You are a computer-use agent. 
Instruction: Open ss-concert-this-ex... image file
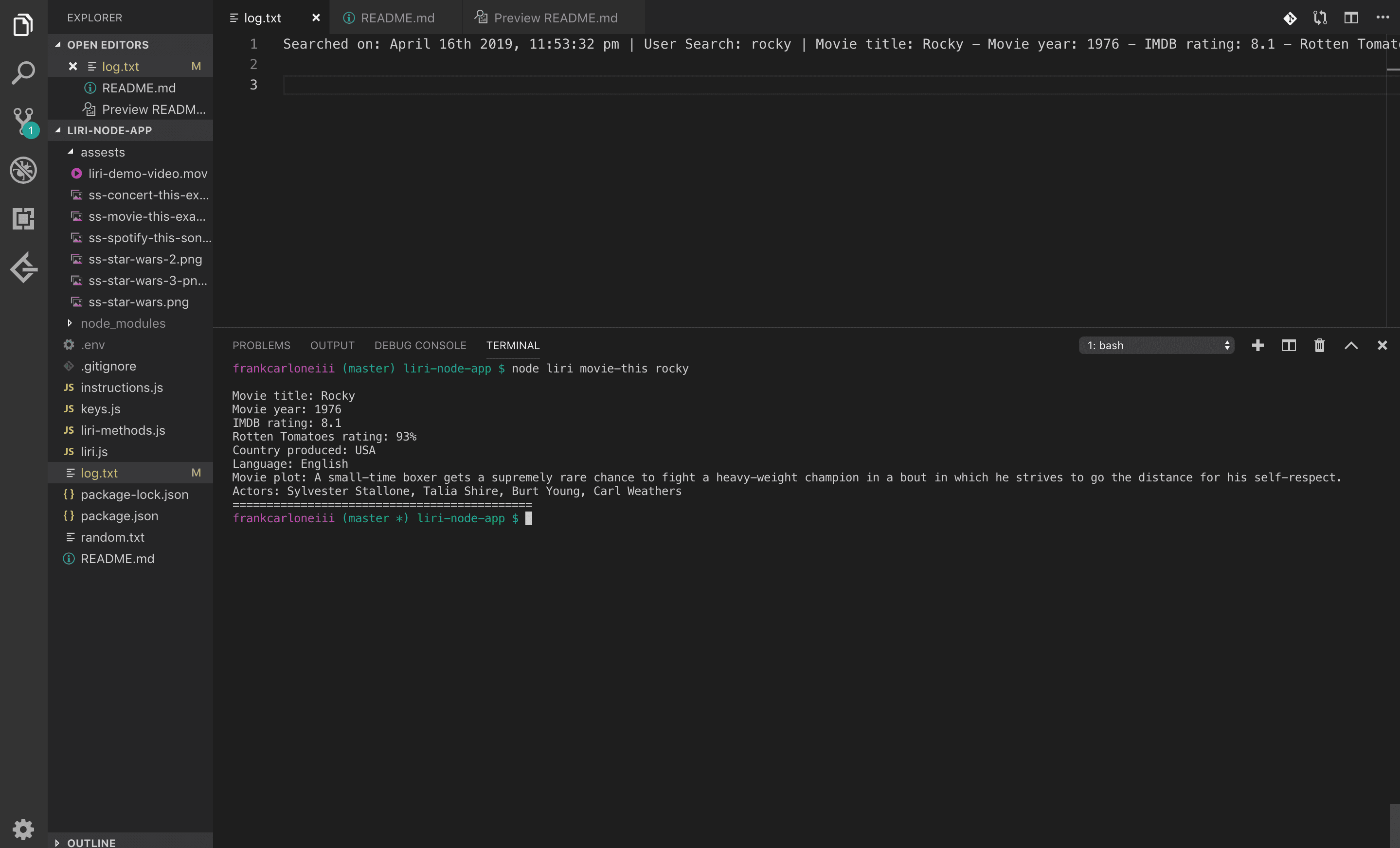[x=131, y=195]
